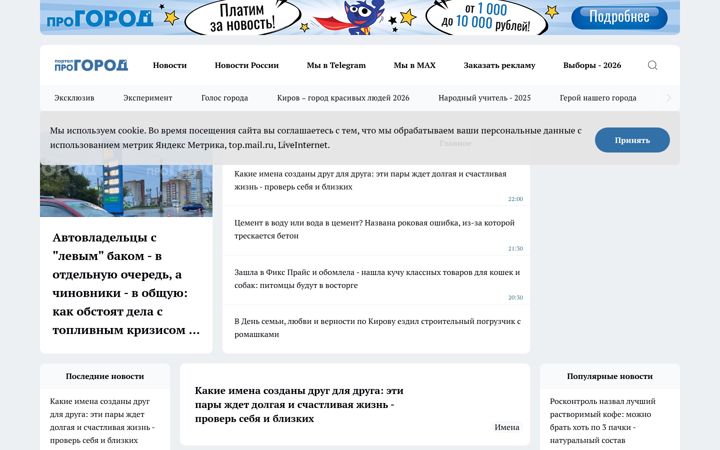Click 'от 1 000 до 10 000 рублей' bubble

pos(486,17)
